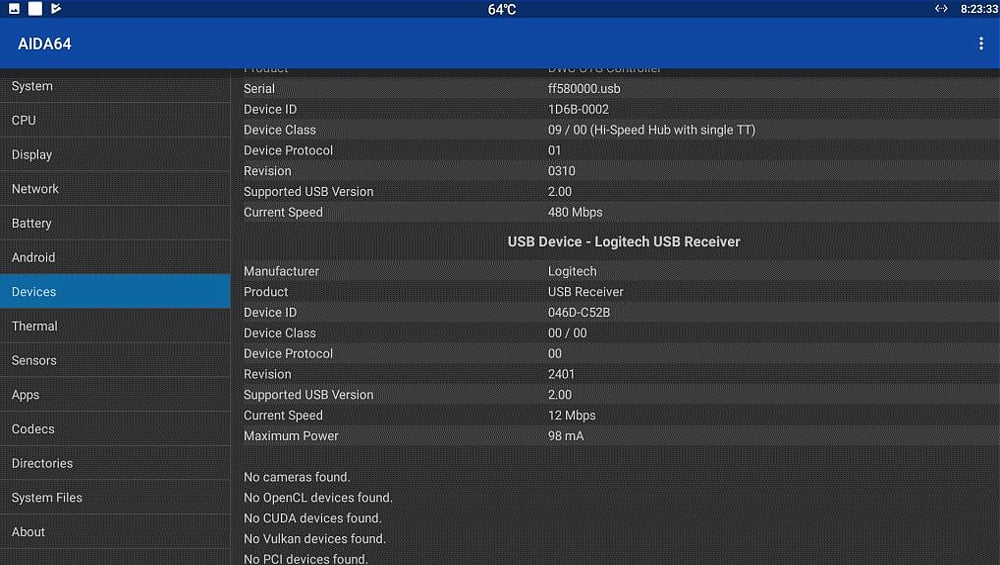1000x565 pixels.
Task: Show Battery information
Action: [x=115, y=223]
